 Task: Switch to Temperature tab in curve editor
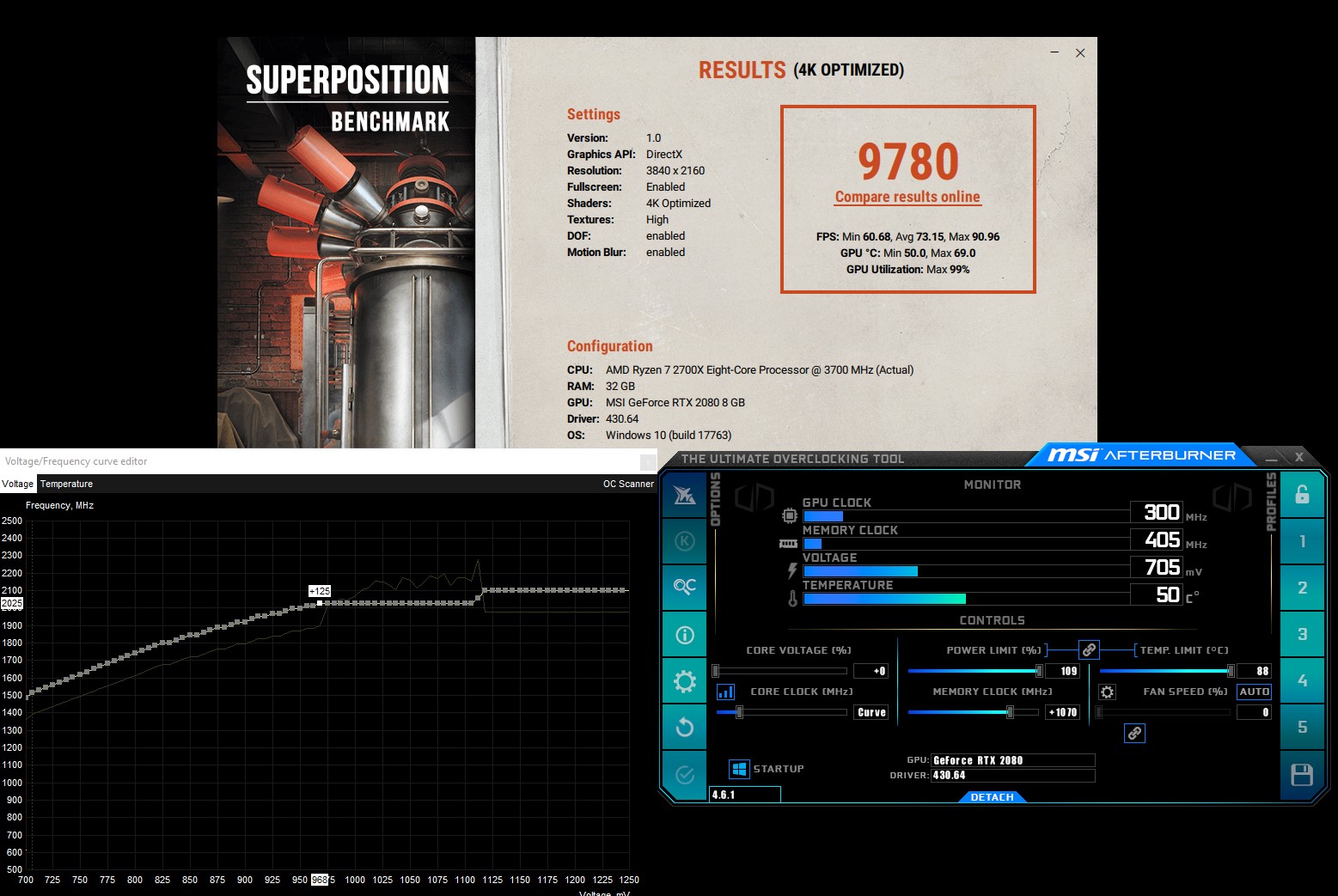(x=66, y=484)
